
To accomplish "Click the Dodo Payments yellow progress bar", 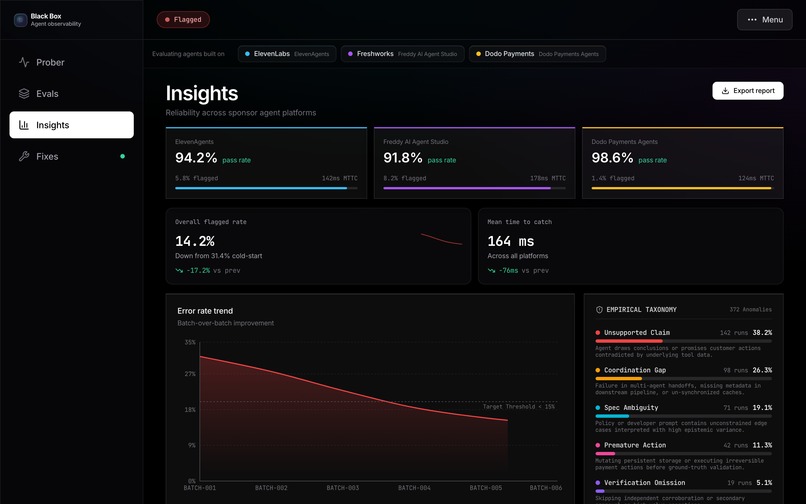I will [x=683, y=188].
